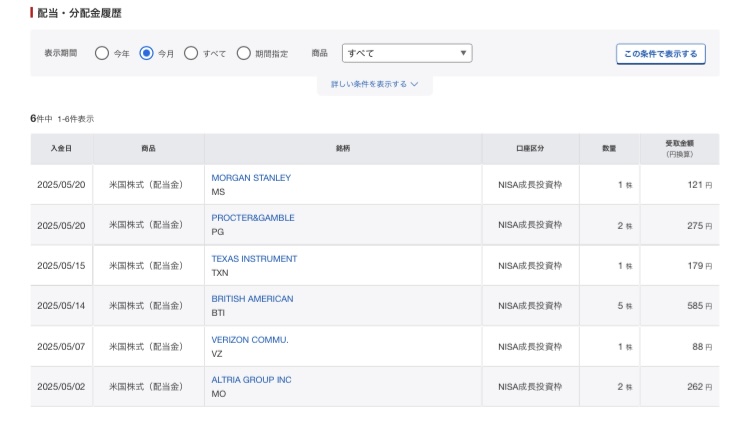Click the BTI ticker symbol

coord(218,313)
